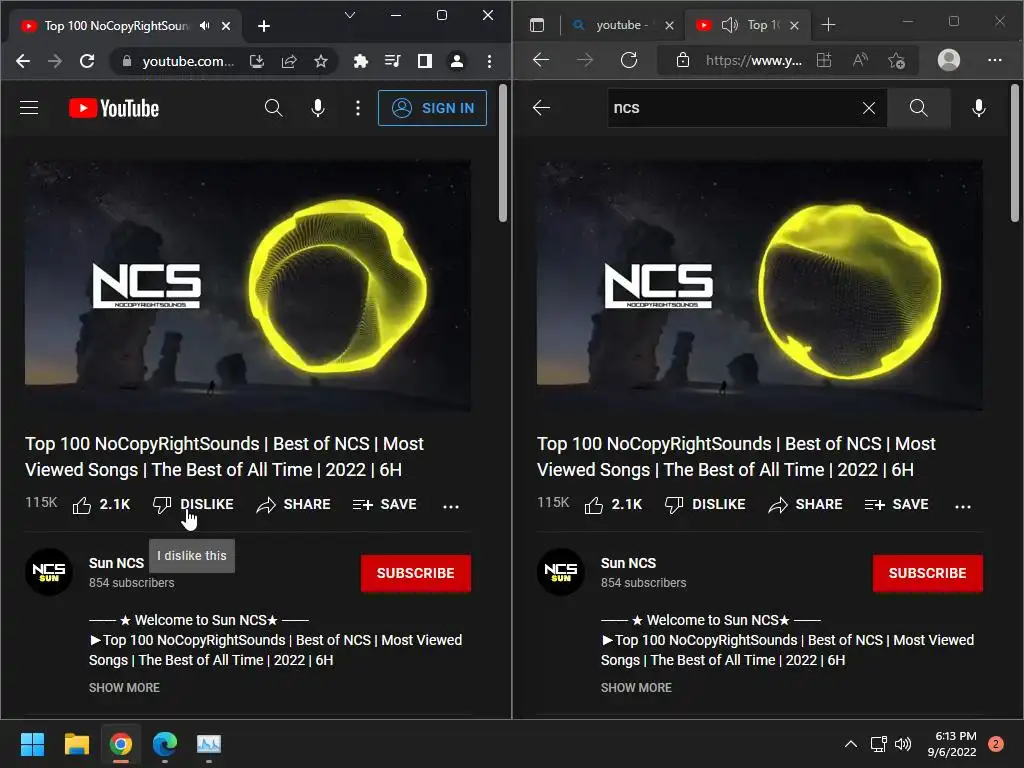The width and height of the screenshot is (1024, 768).
Task: Like the video in Edge window
Action: 613,505
